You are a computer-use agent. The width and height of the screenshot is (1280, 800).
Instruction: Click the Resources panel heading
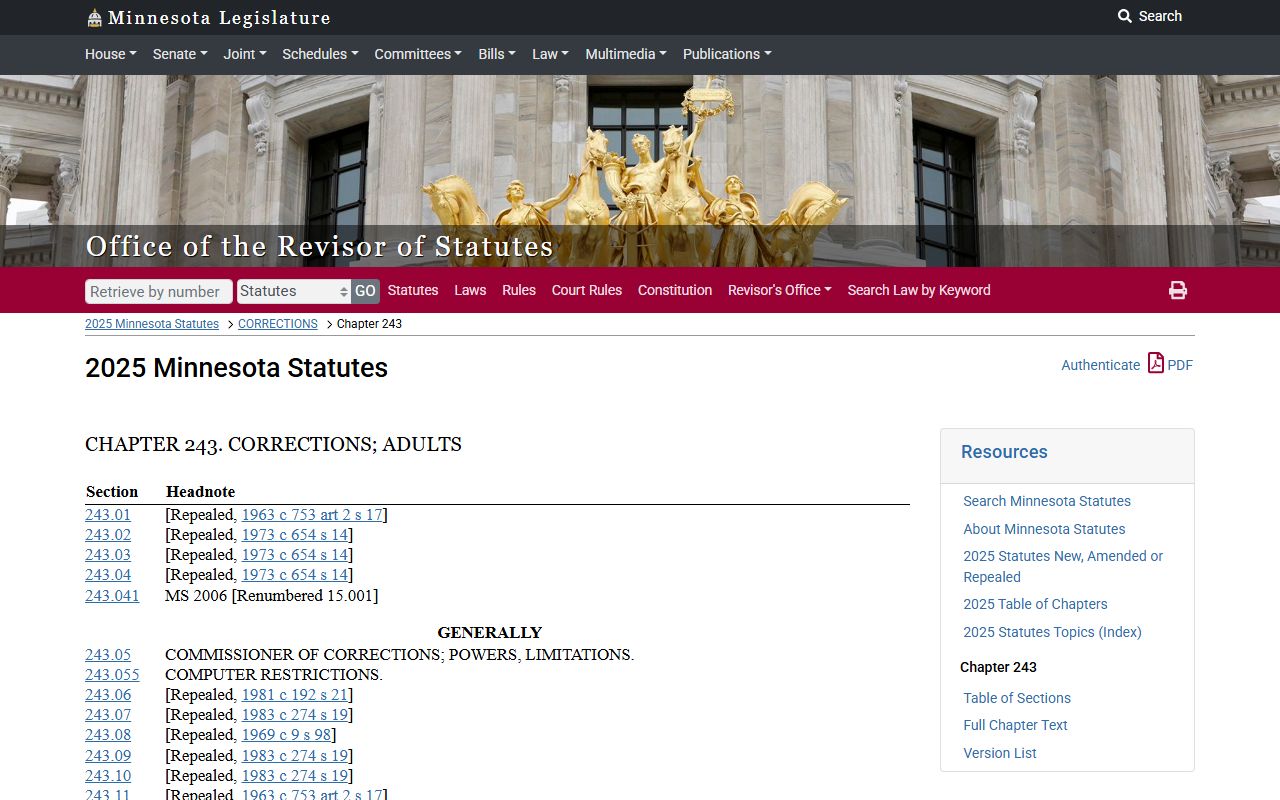[x=1004, y=452]
